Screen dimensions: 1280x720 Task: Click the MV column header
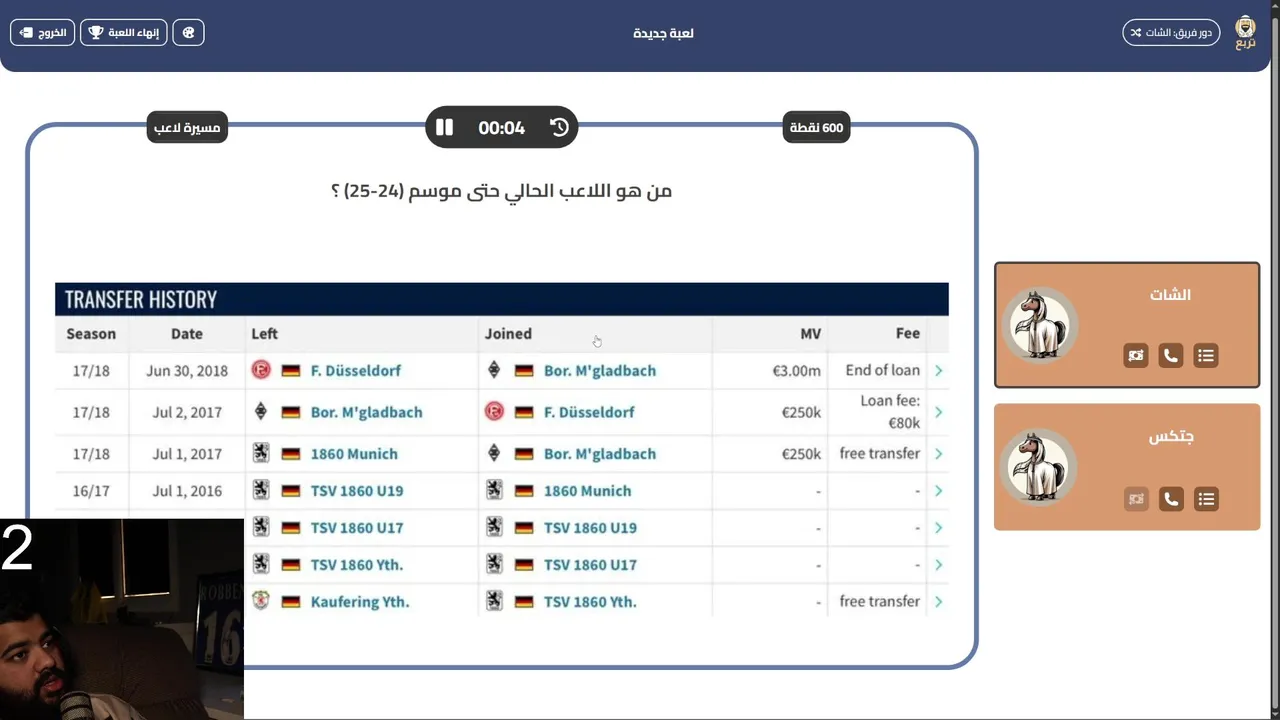click(810, 334)
